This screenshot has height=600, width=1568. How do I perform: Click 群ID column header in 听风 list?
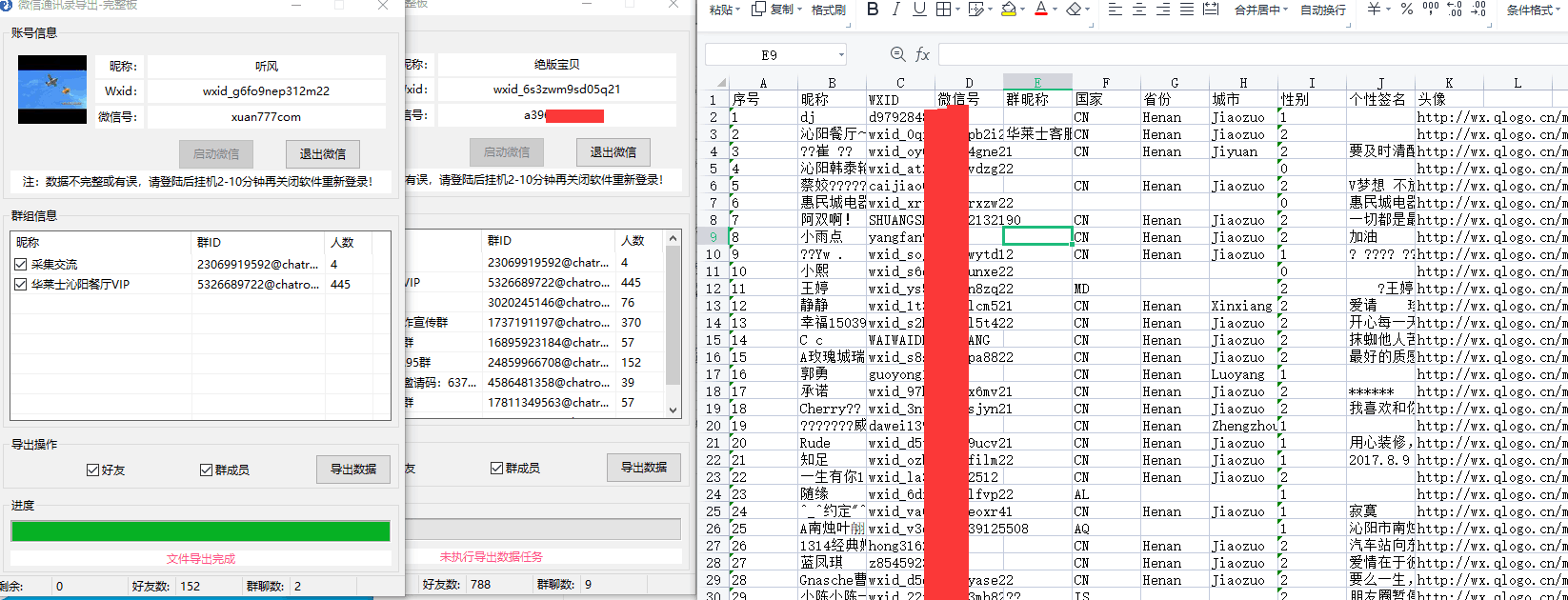click(x=258, y=242)
